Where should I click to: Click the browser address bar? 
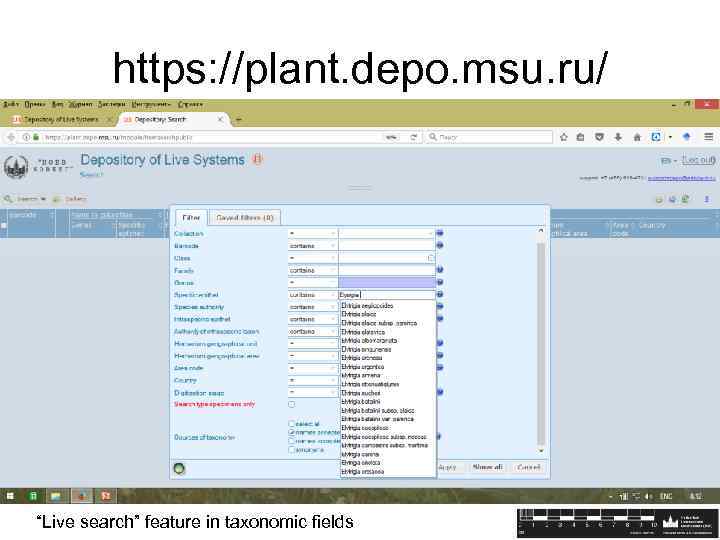(x=211, y=137)
